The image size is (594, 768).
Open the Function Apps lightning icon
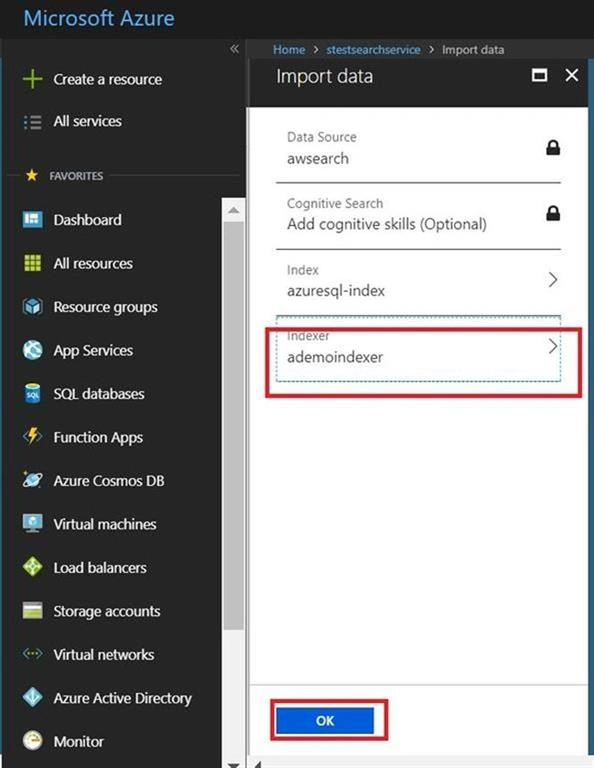click(x=32, y=436)
